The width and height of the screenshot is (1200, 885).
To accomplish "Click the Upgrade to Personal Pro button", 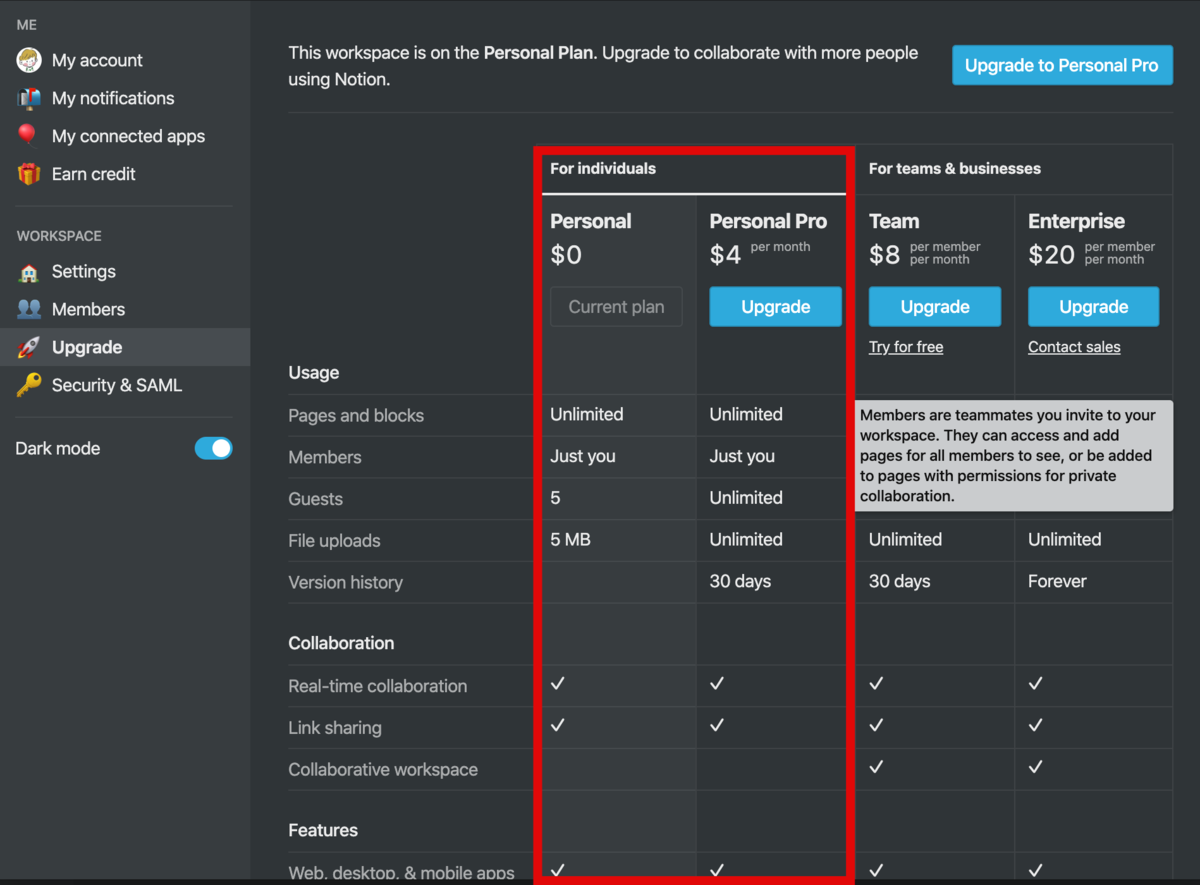I will tap(1062, 65).
